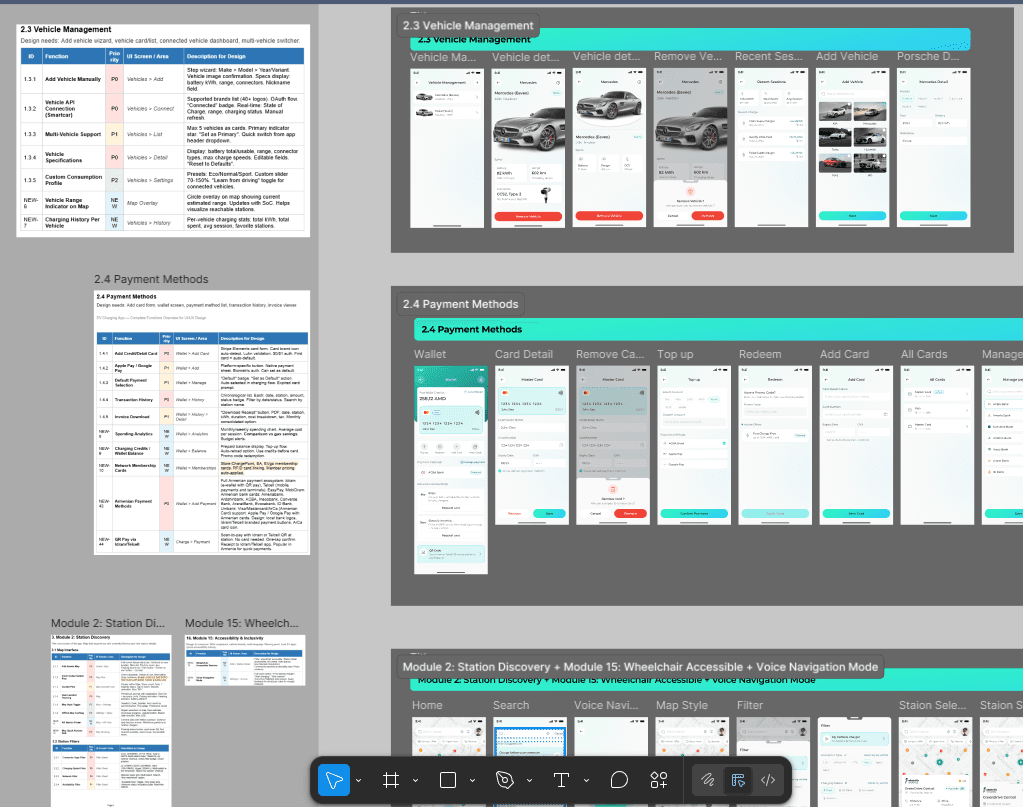
Task: Click the Add Vehicle screen with car photos
Action: [853, 148]
